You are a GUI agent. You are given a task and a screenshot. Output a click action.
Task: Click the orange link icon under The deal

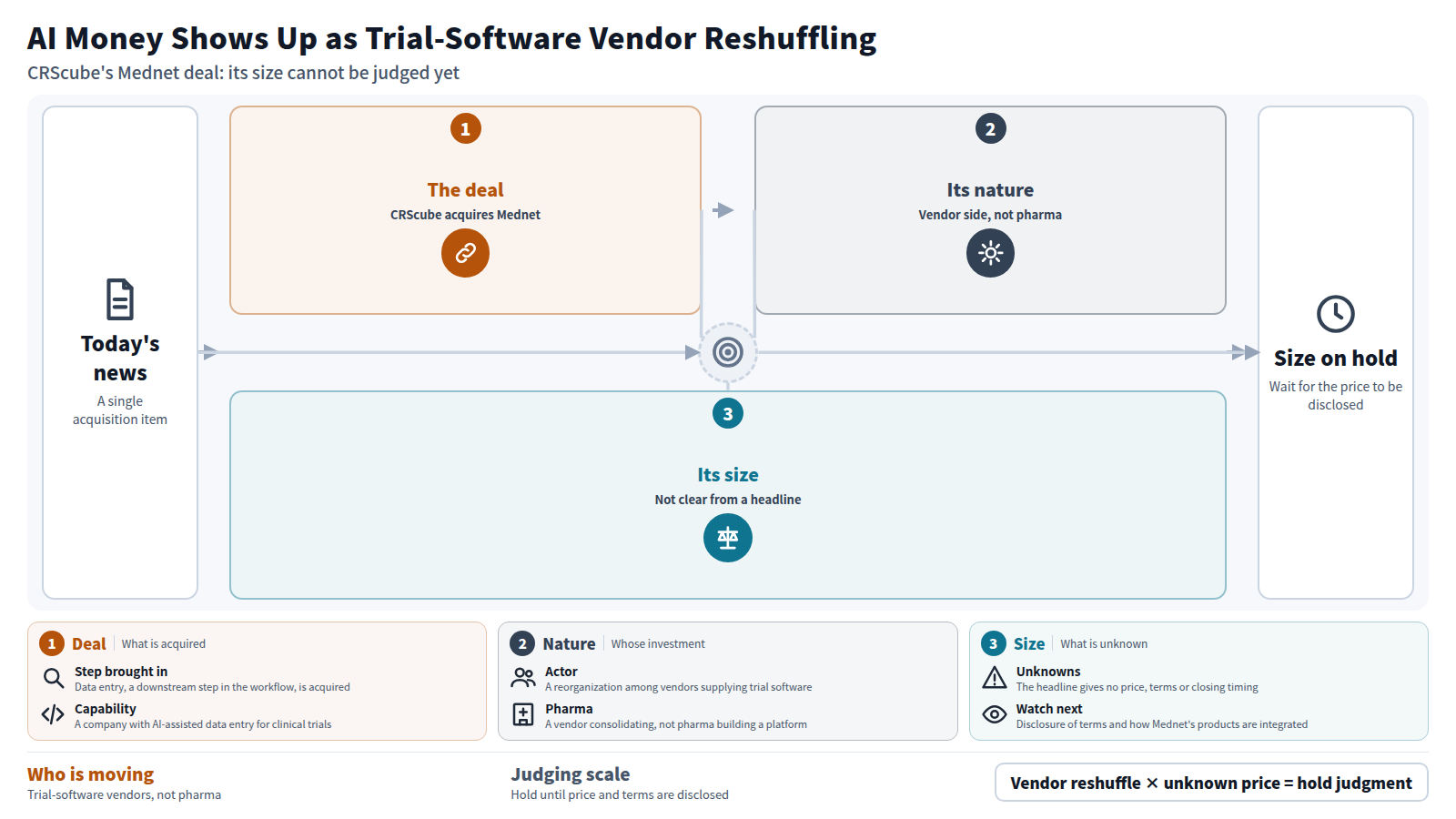[465, 253]
